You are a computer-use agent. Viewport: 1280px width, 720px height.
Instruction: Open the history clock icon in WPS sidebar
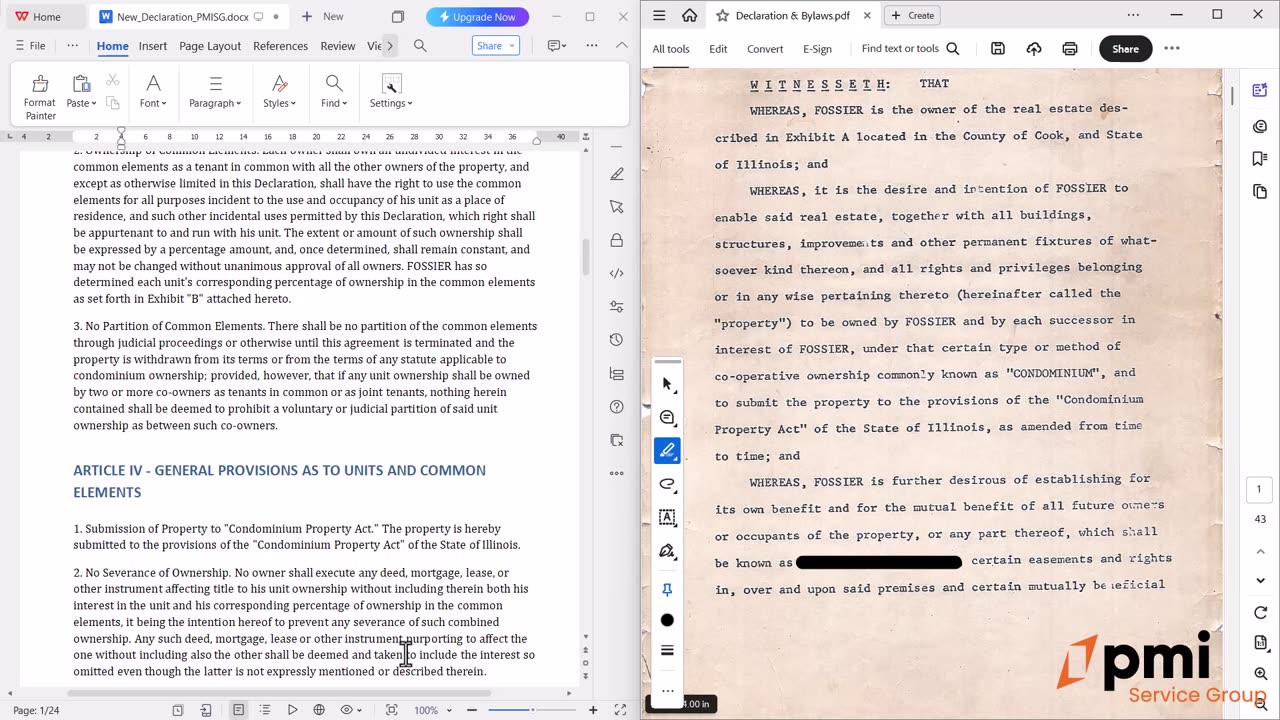pyautogui.click(x=617, y=340)
